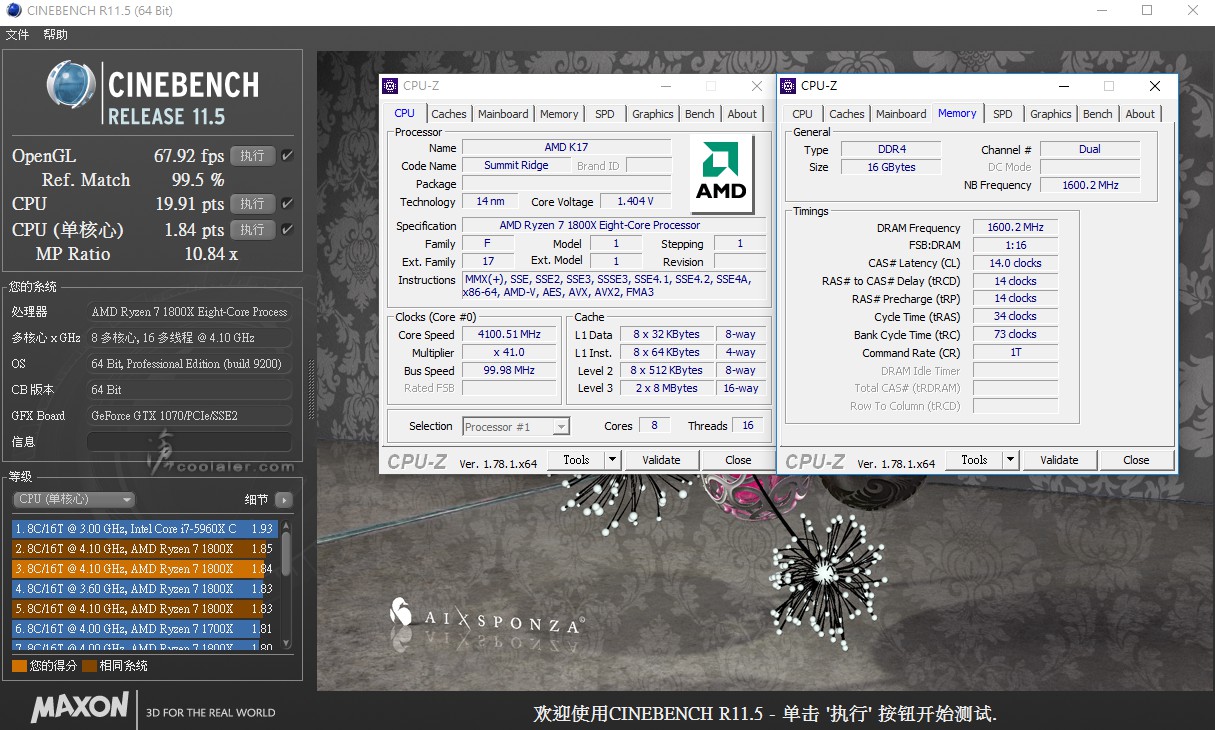This screenshot has height=730, width=1215.
Task: Switch to Mainboard tab in the AMD K17 CPU-Z window
Action: pos(503,114)
